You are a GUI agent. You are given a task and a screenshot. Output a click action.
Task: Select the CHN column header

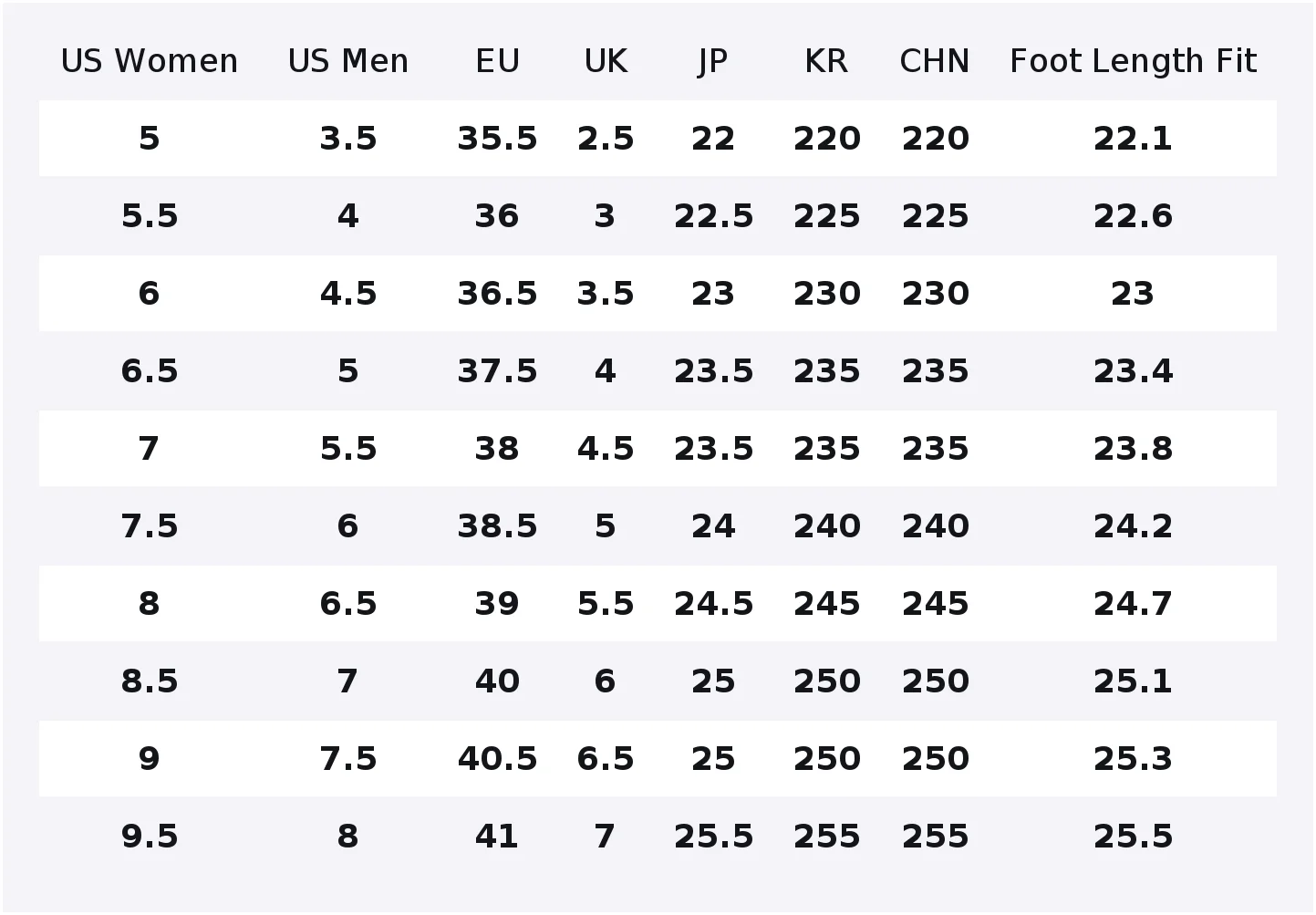pos(935,61)
